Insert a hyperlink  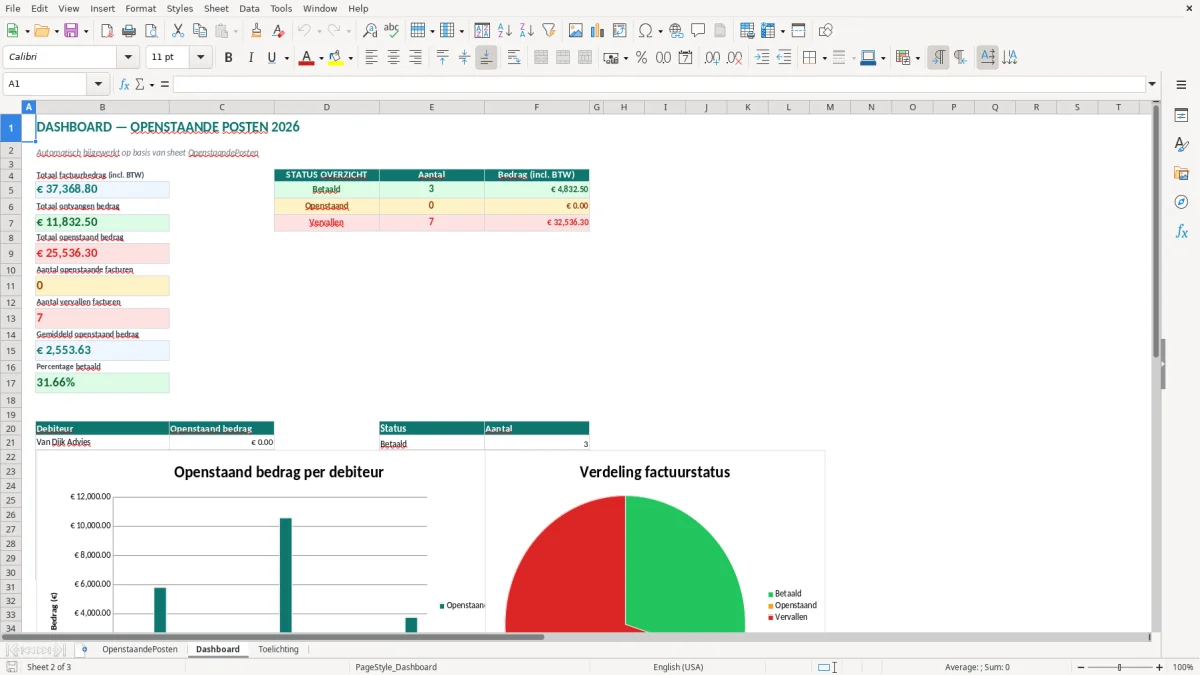point(676,31)
